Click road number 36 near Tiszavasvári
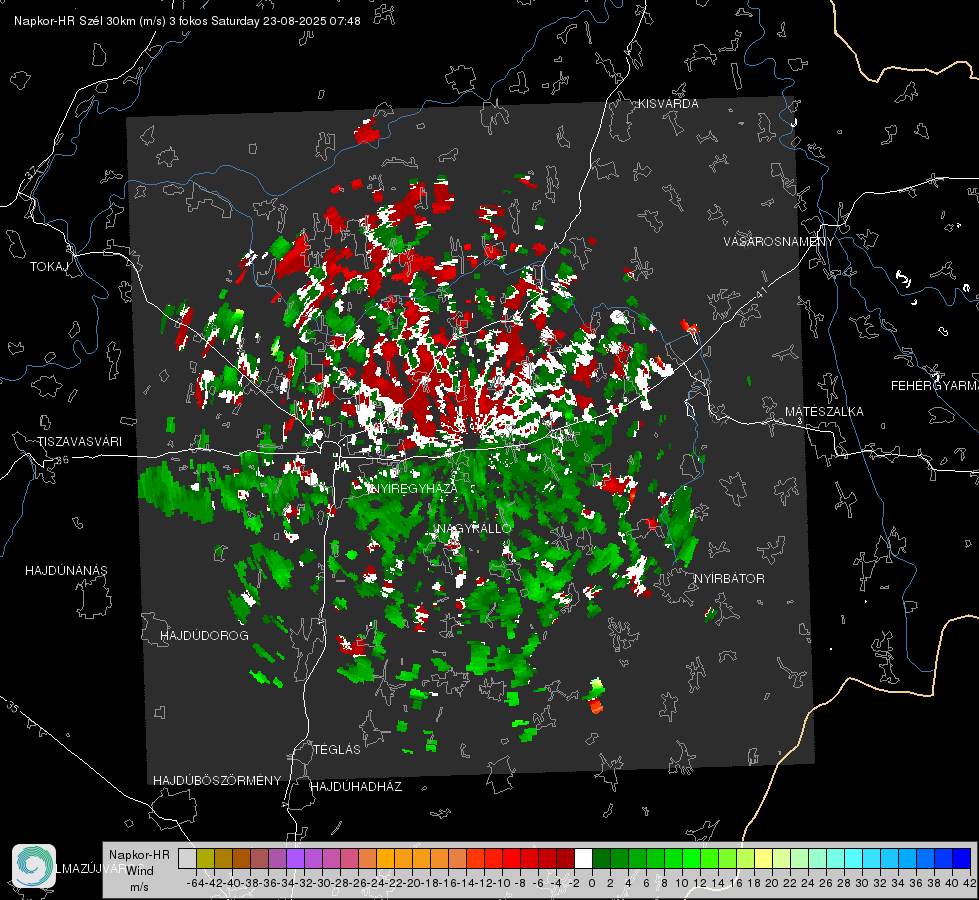Image resolution: width=979 pixels, height=900 pixels. click(x=62, y=460)
